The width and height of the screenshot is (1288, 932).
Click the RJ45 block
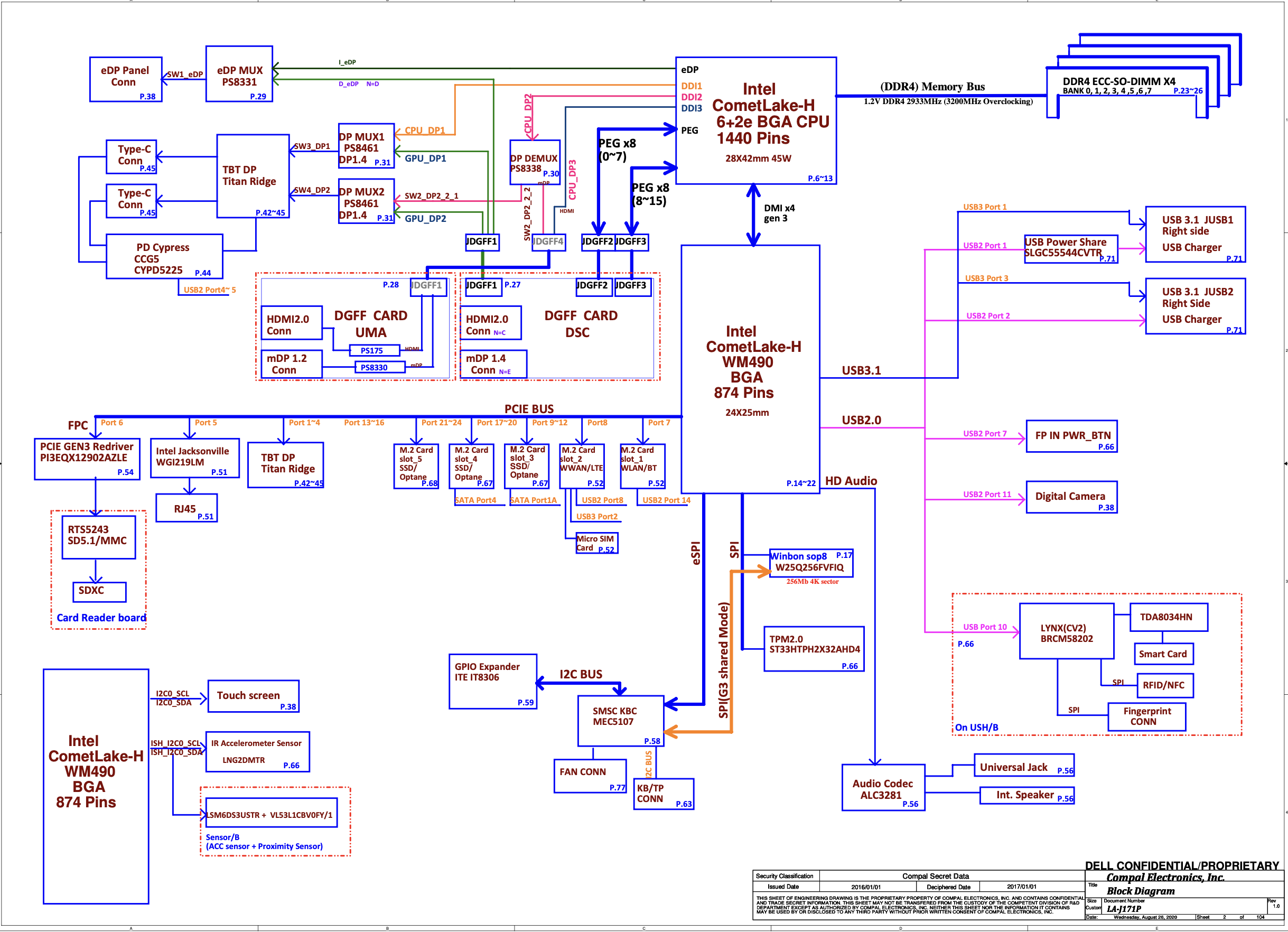coord(186,507)
